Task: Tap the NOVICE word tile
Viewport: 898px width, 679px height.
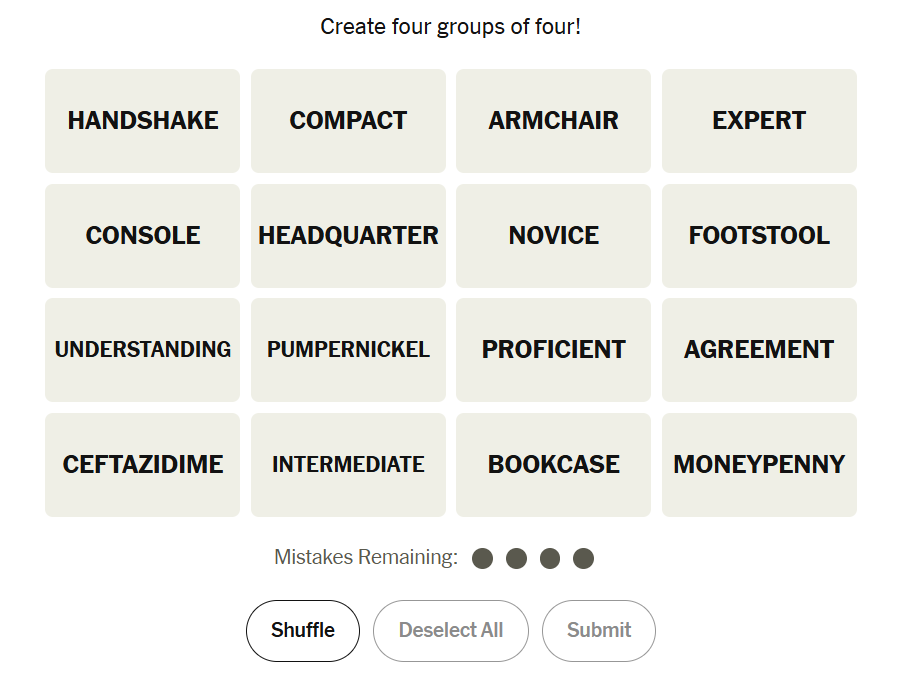Action: (x=553, y=236)
